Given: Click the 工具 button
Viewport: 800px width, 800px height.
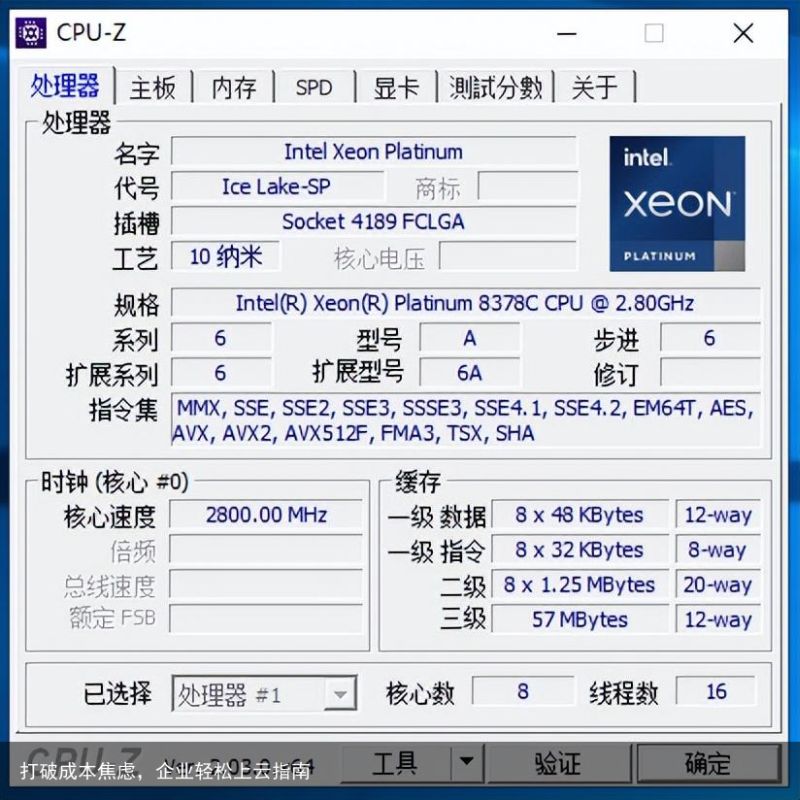Looking at the screenshot, I should click(x=396, y=762).
